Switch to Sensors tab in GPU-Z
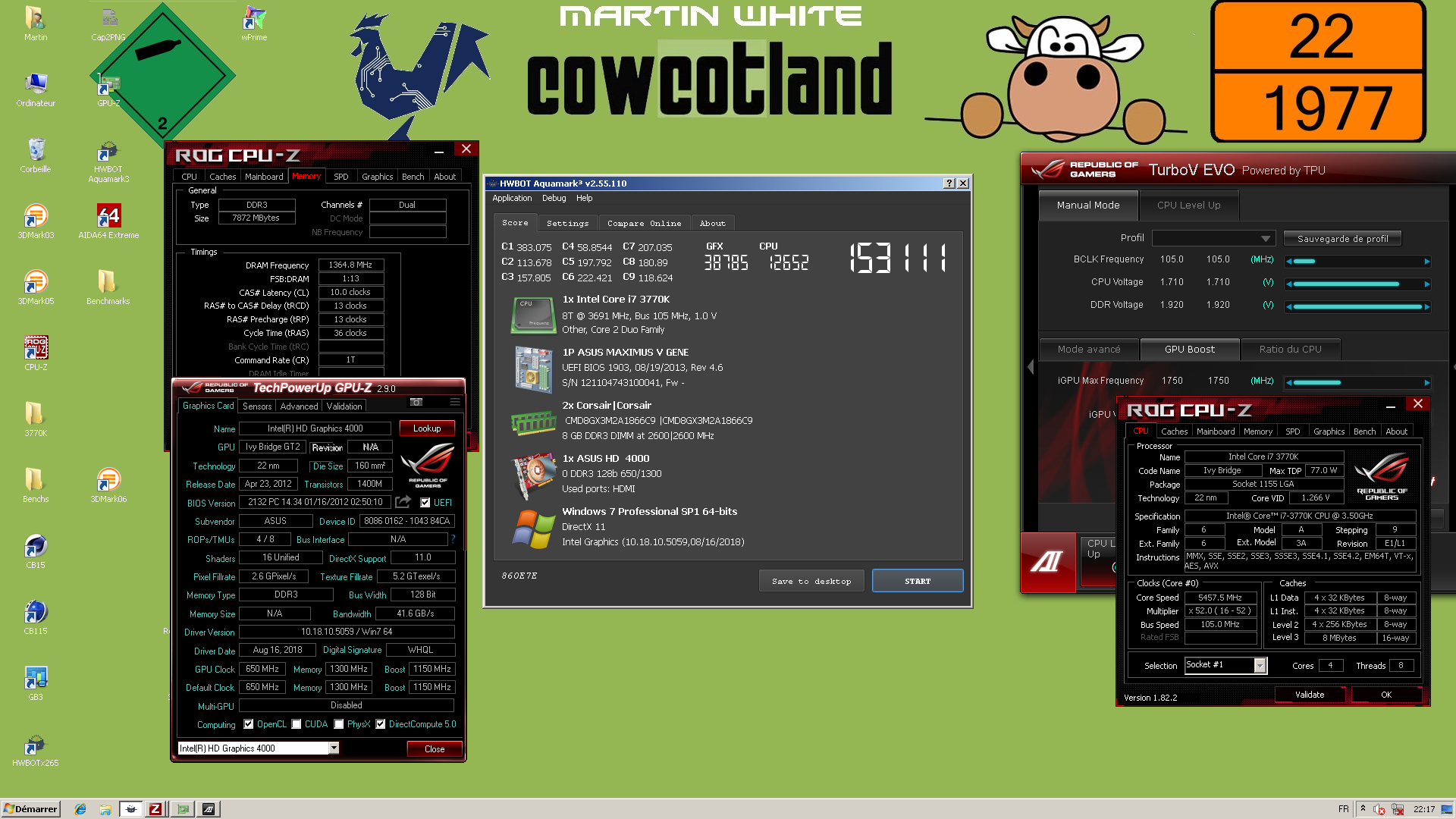The height and width of the screenshot is (819, 1456). [x=257, y=406]
